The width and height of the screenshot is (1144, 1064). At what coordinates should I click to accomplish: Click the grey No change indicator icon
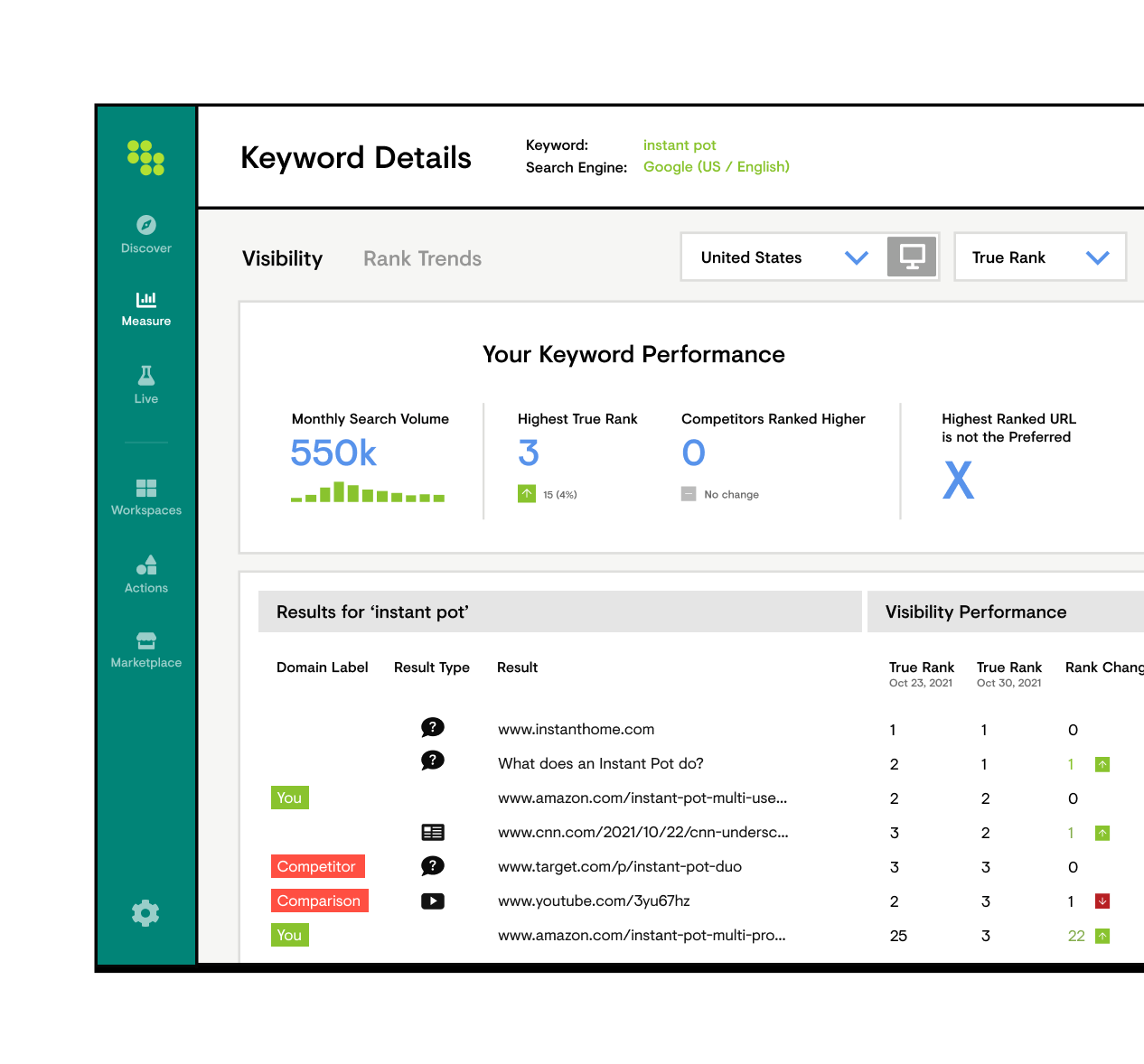click(x=689, y=494)
